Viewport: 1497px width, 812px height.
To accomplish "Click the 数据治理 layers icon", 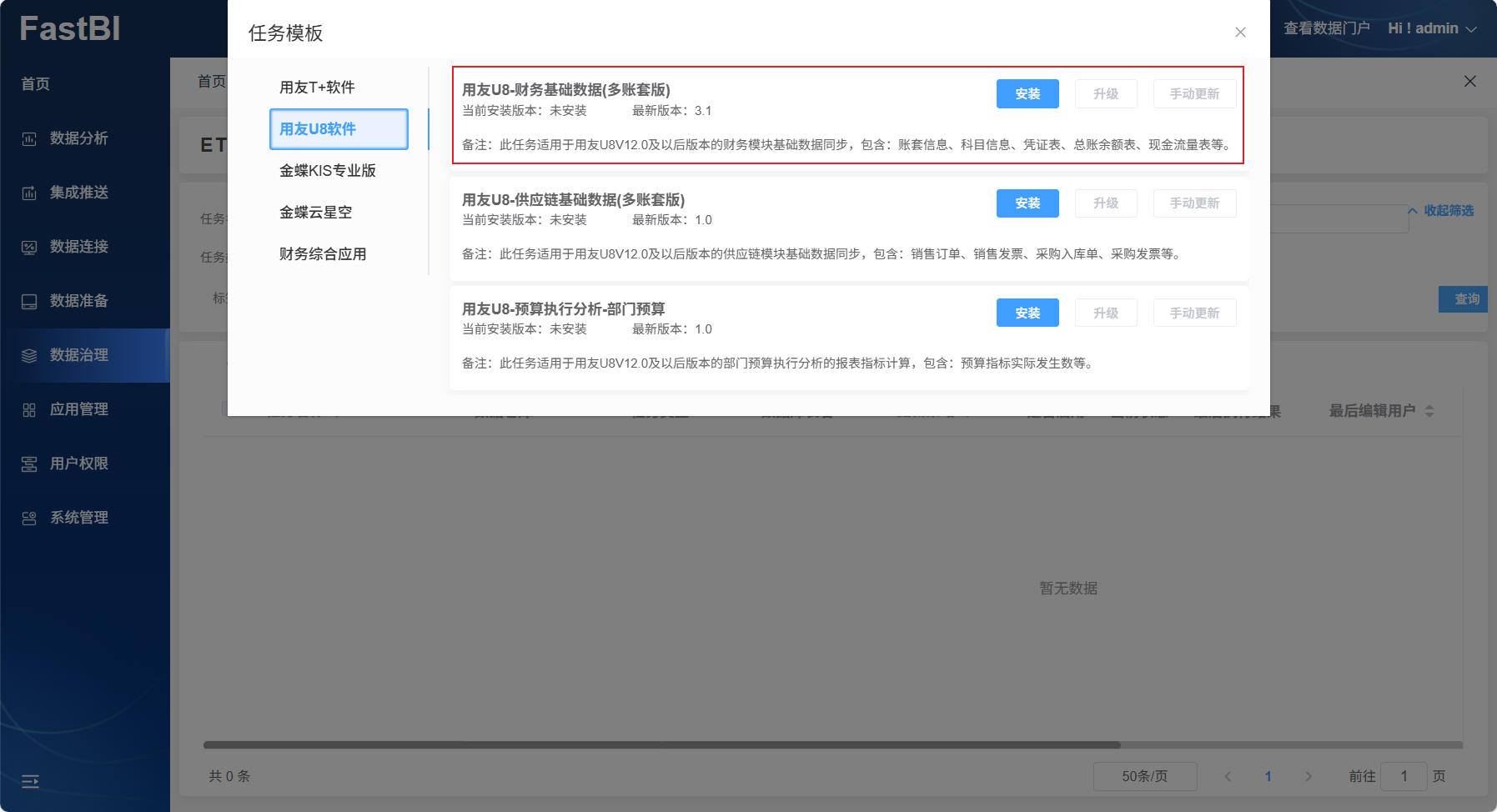I will pyautogui.click(x=29, y=356).
